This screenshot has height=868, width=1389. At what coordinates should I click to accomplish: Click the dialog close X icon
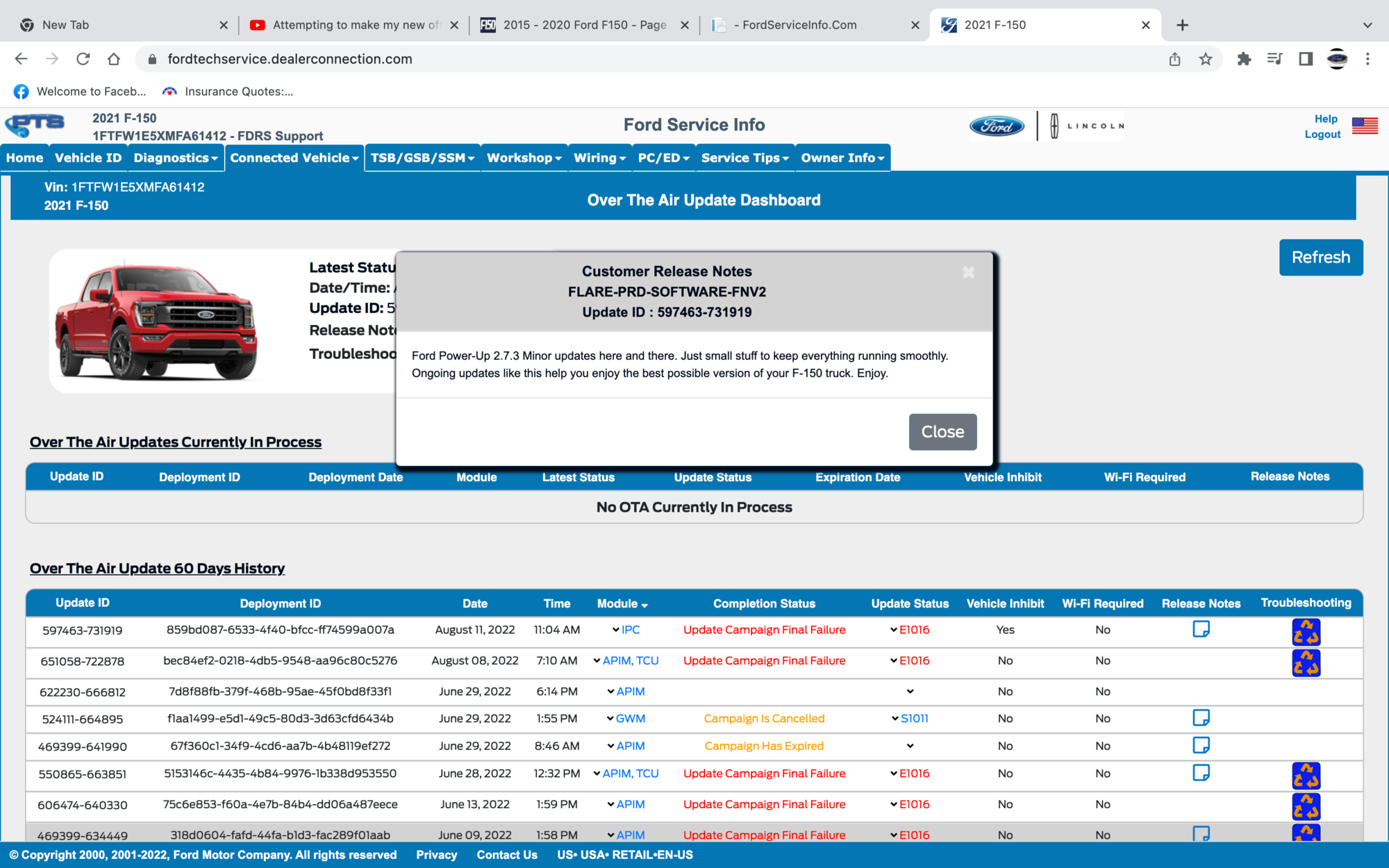(968, 272)
